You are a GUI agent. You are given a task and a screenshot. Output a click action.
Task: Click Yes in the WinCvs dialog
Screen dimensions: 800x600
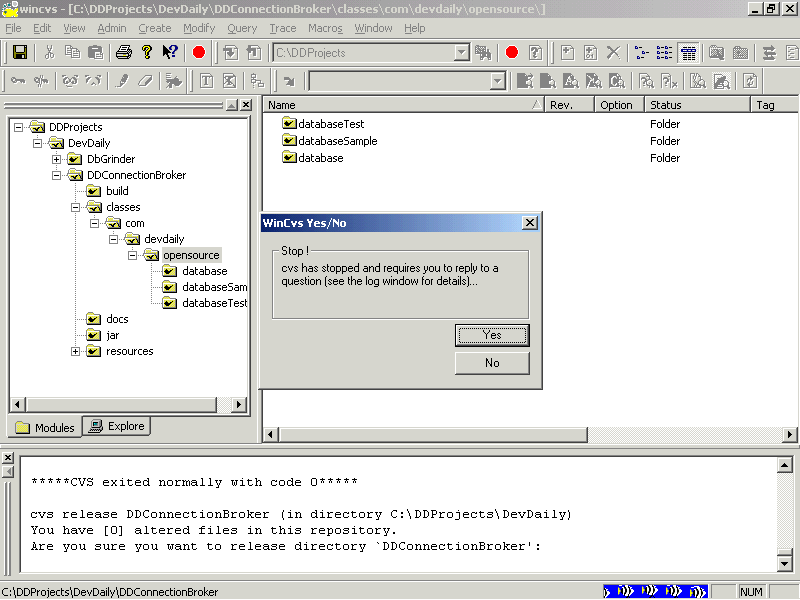tap(492, 335)
